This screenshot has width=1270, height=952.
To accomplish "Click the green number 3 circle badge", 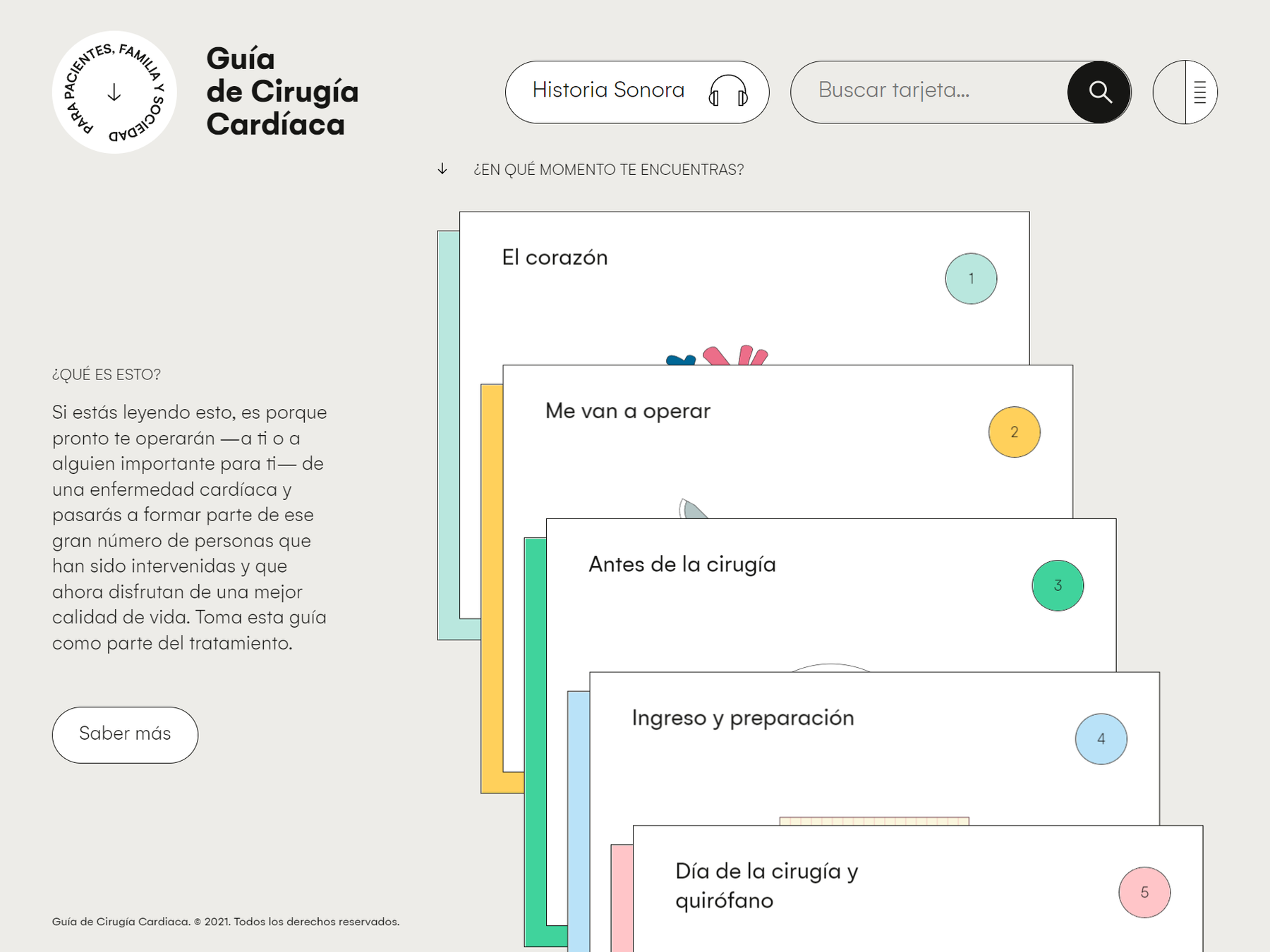I will [1058, 585].
